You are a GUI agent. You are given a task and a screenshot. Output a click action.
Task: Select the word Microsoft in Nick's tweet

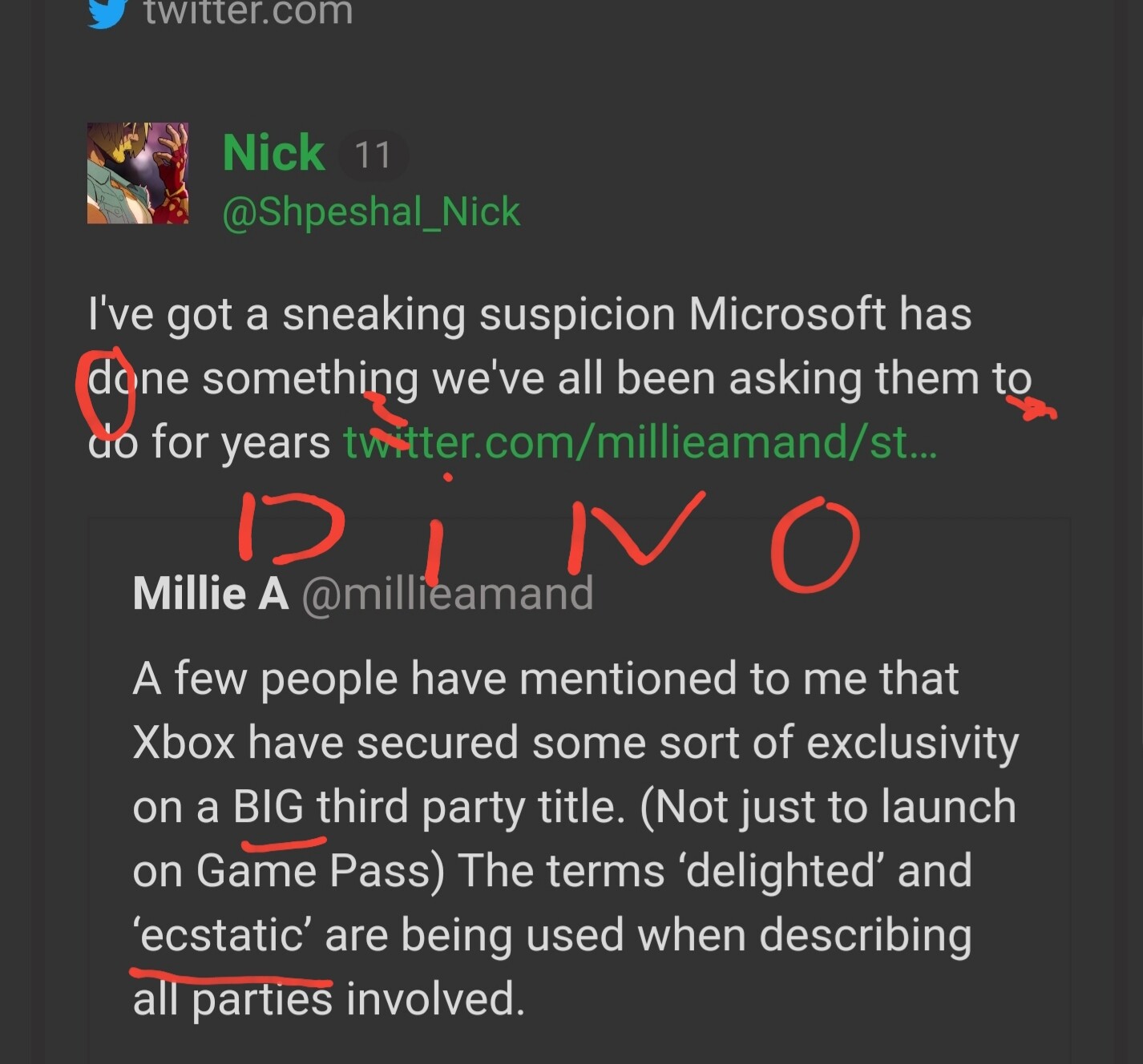point(787,313)
